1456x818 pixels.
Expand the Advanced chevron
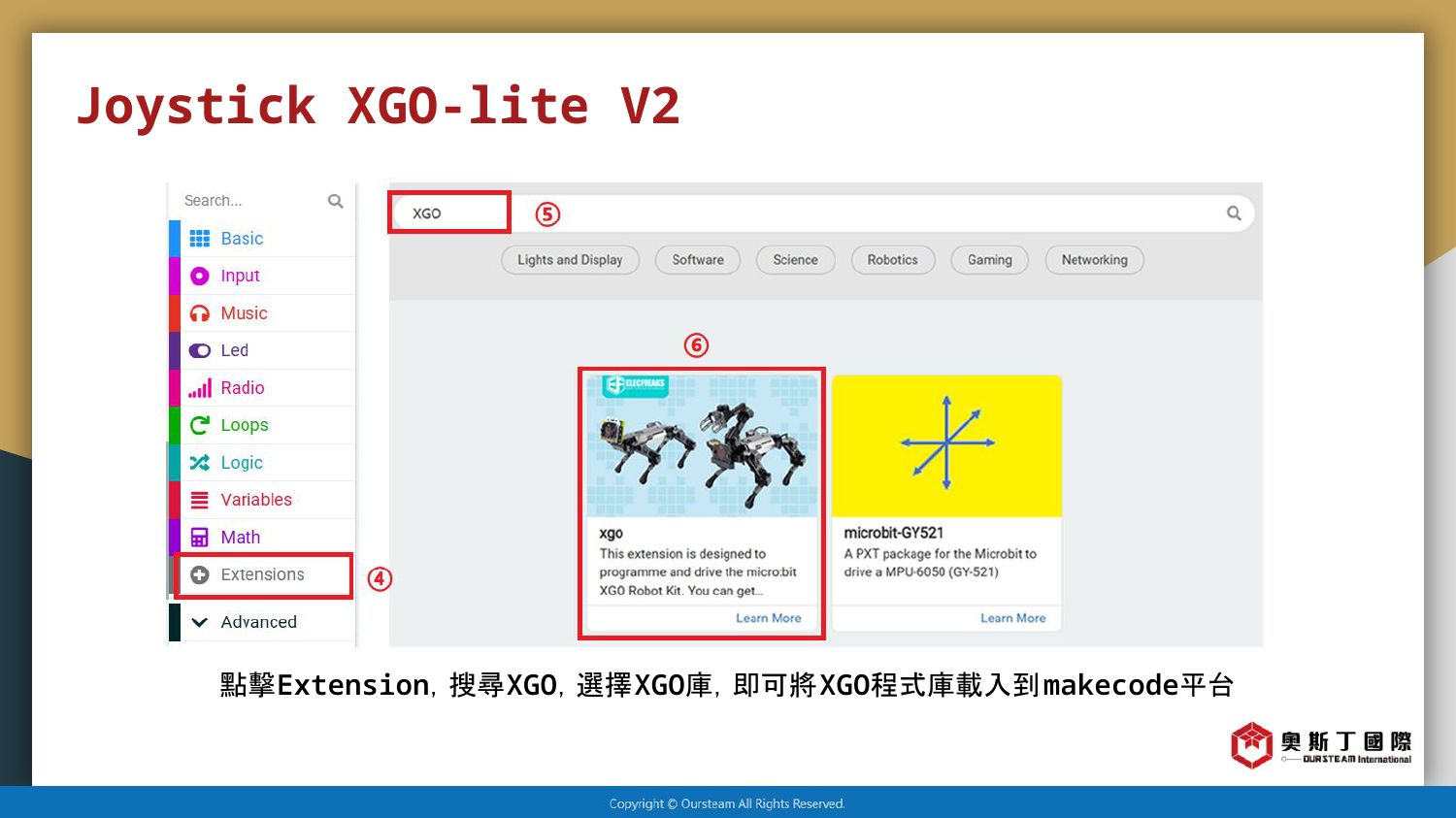[x=200, y=622]
